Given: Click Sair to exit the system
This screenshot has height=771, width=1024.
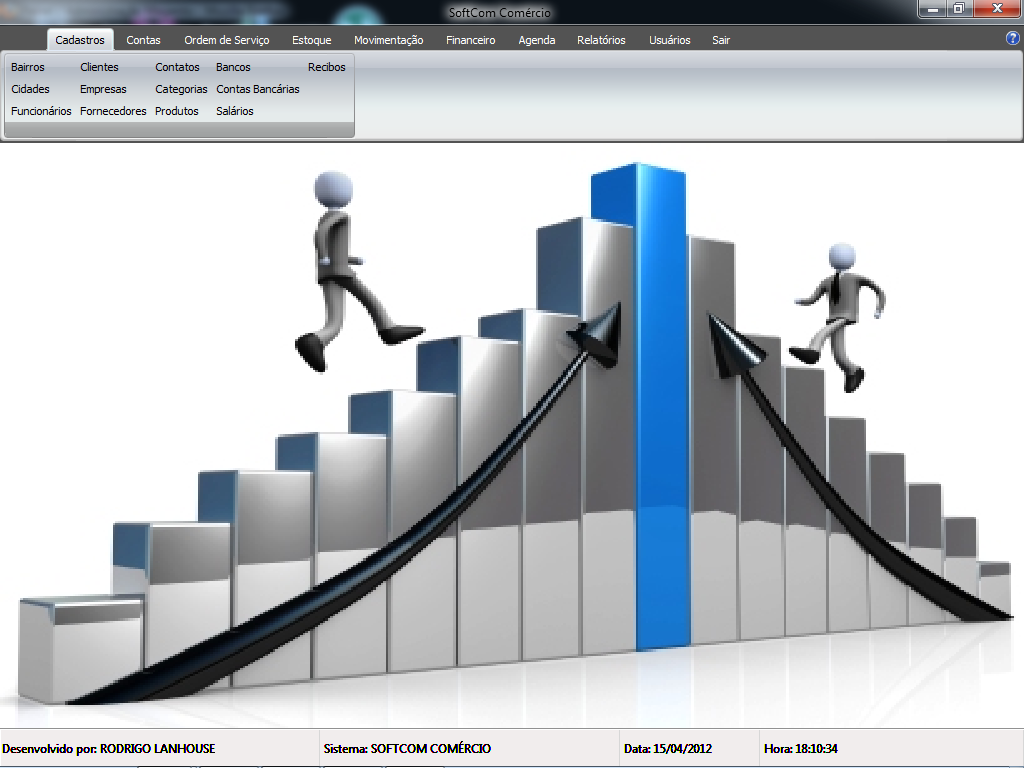Looking at the screenshot, I should [721, 40].
